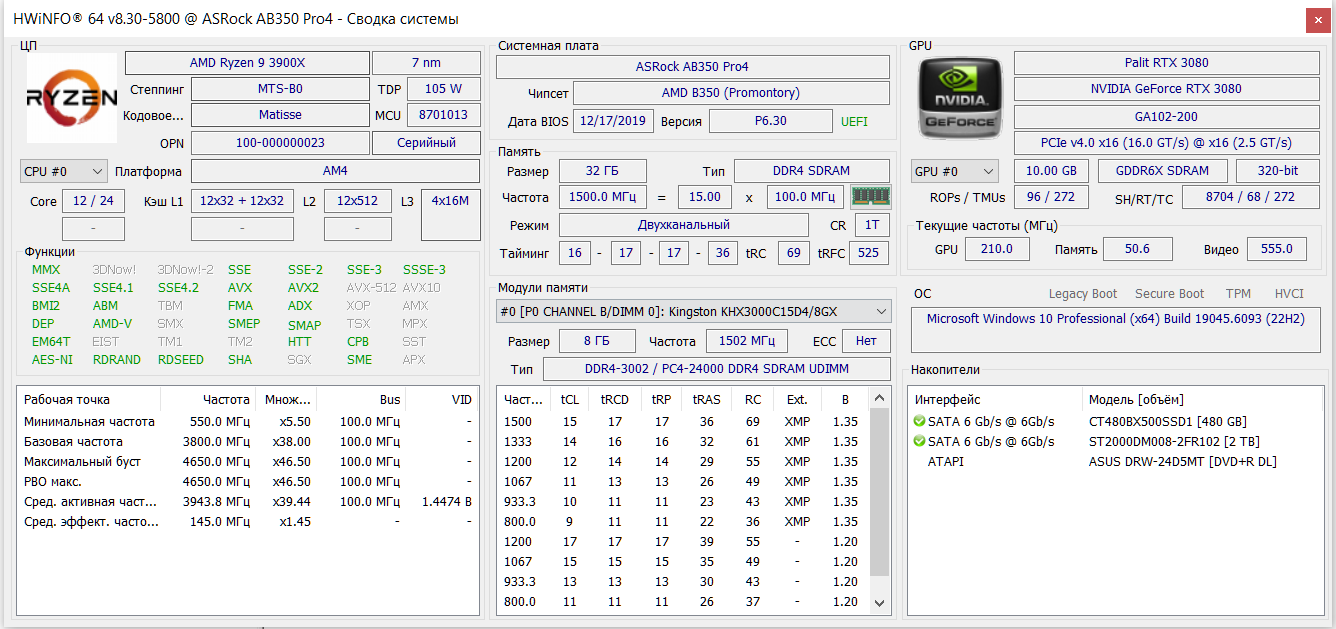This screenshot has width=1336, height=629.
Task: Click the green UEFI label
Action: point(854,121)
